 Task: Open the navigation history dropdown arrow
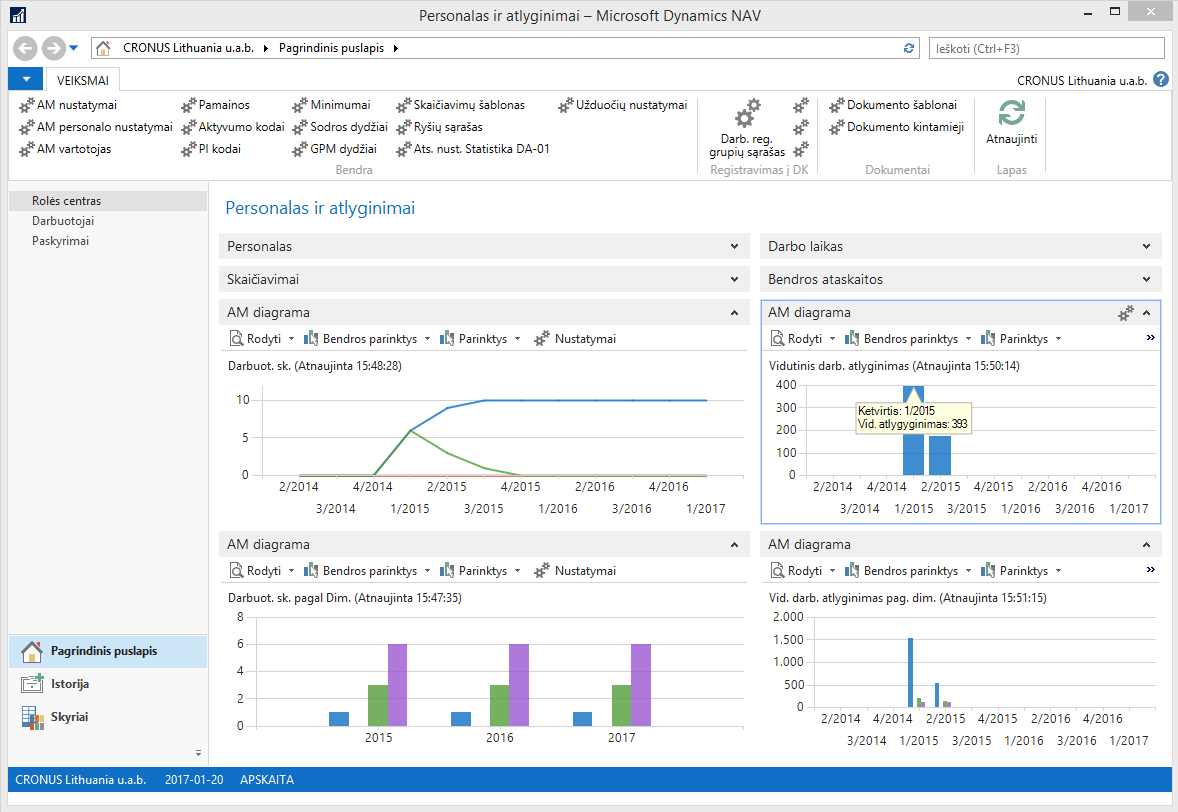click(x=74, y=48)
